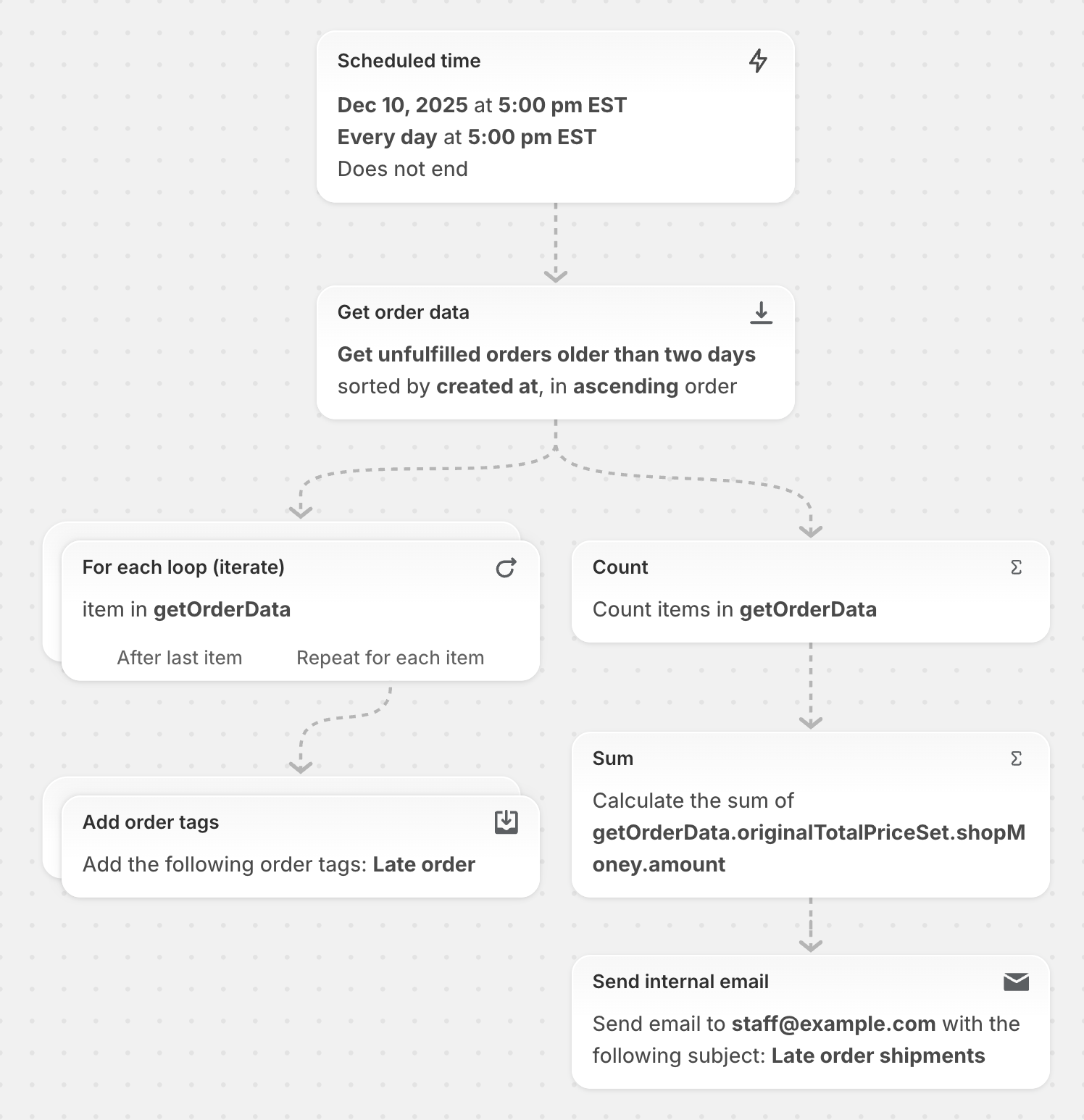This screenshot has width=1084, height=1120.
Task: Open the Send internal email action
Action: pyautogui.click(x=811, y=1021)
